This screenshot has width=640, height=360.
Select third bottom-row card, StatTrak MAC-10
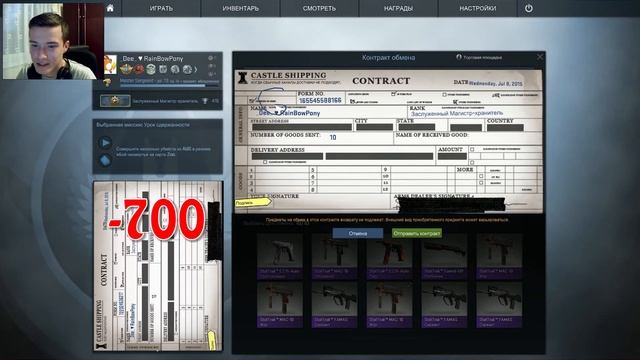pos(389,304)
